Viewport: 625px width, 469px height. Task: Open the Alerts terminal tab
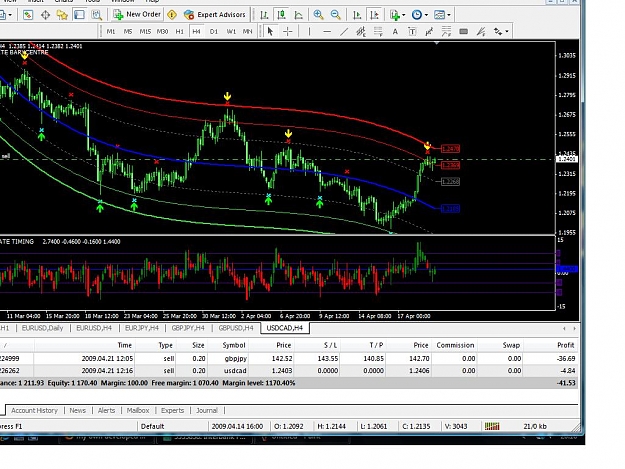pyautogui.click(x=106, y=410)
